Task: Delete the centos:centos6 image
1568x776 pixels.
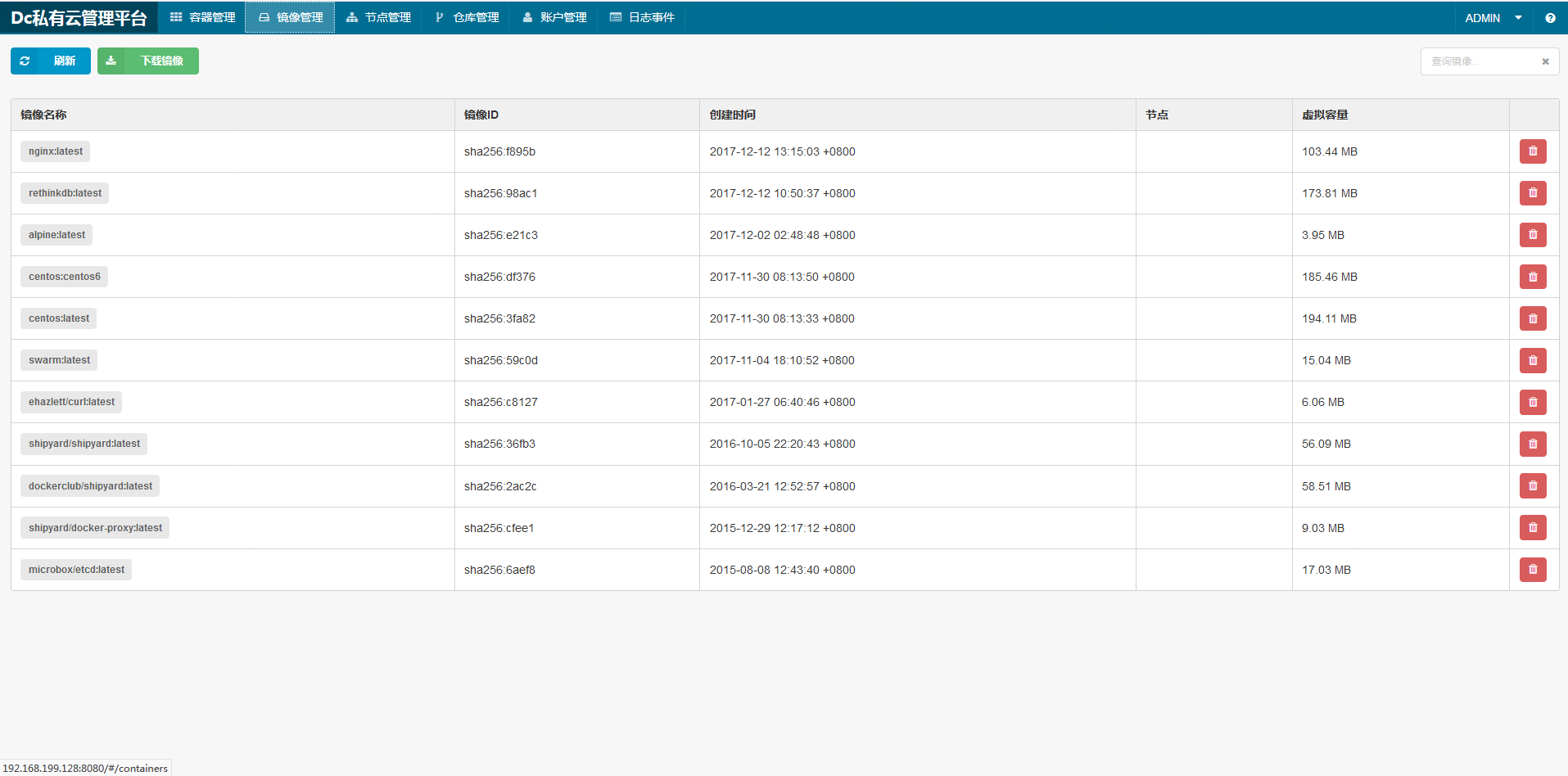Action: pyautogui.click(x=1533, y=277)
